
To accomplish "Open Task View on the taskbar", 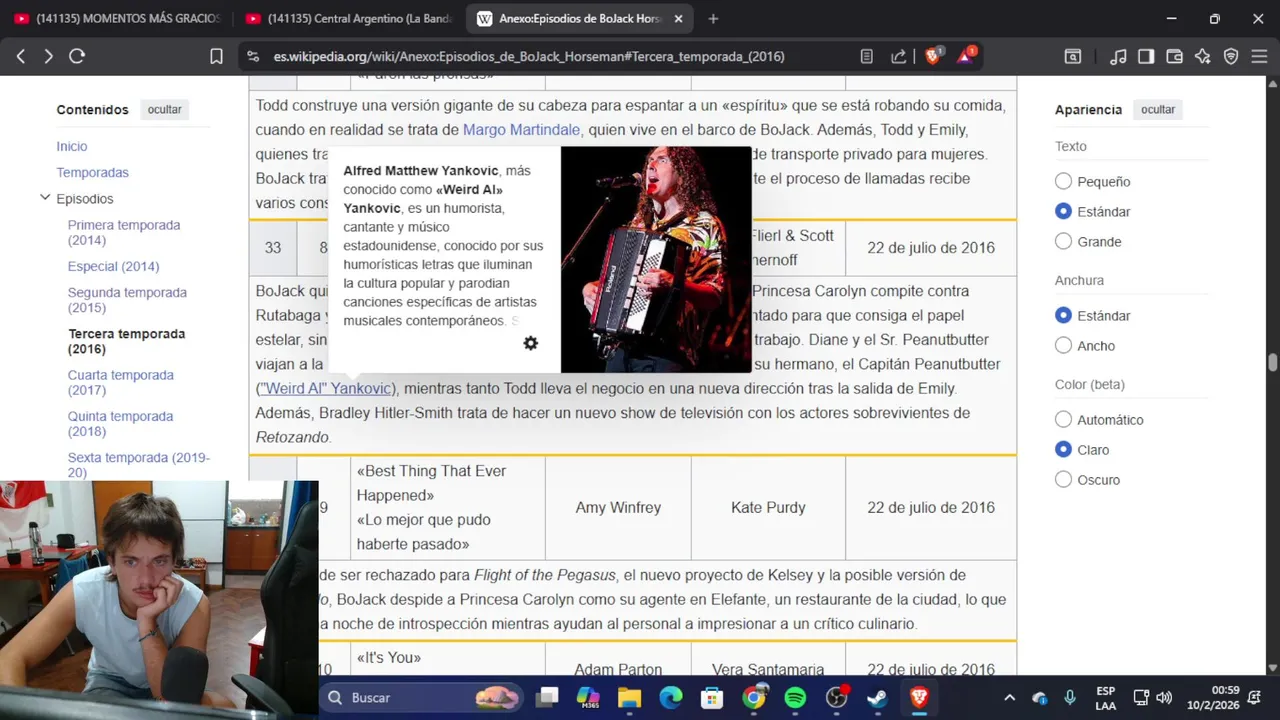I will pos(547,697).
